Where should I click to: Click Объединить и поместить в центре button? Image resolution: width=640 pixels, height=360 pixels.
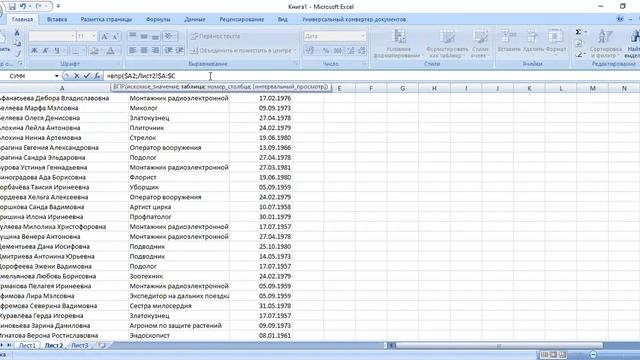click(x=241, y=51)
